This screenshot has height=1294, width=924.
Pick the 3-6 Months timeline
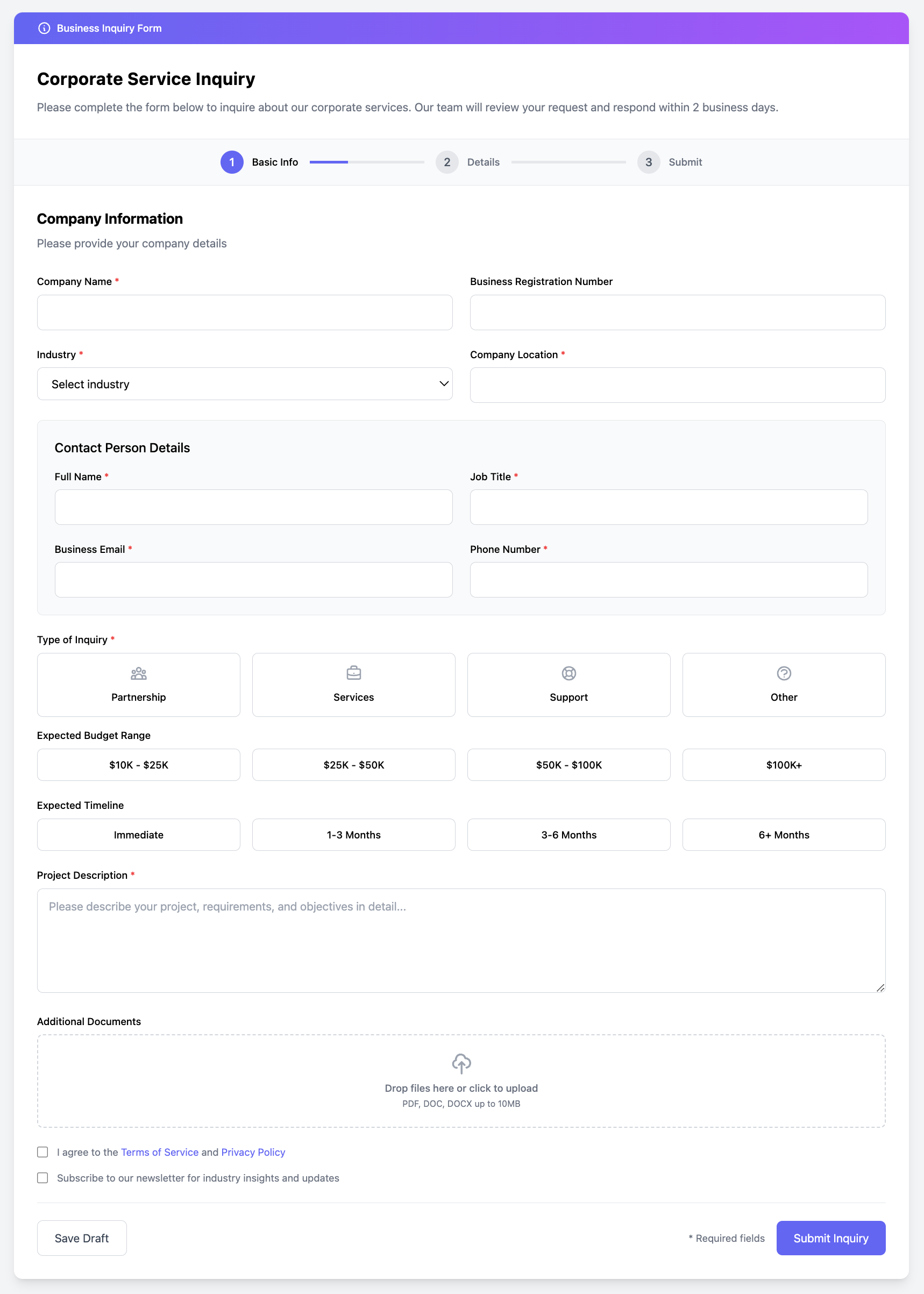click(x=568, y=834)
